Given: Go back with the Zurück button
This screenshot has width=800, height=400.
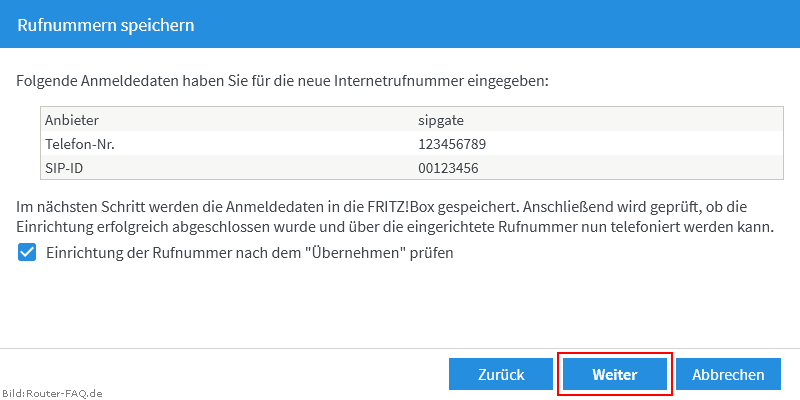Looking at the screenshot, I should pyautogui.click(x=501, y=374).
